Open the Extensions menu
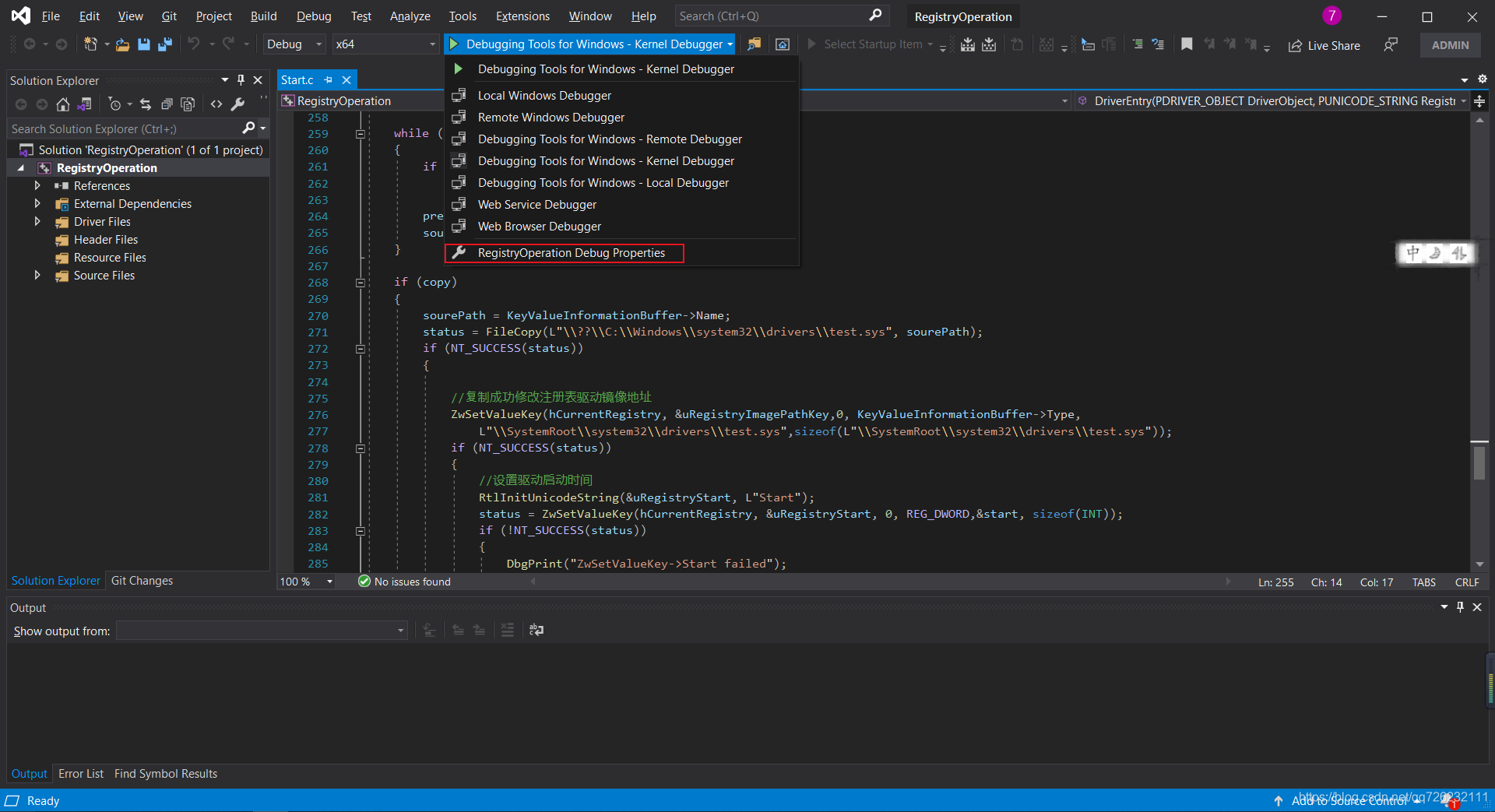Viewport: 1495px width, 812px height. pos(522,16)
